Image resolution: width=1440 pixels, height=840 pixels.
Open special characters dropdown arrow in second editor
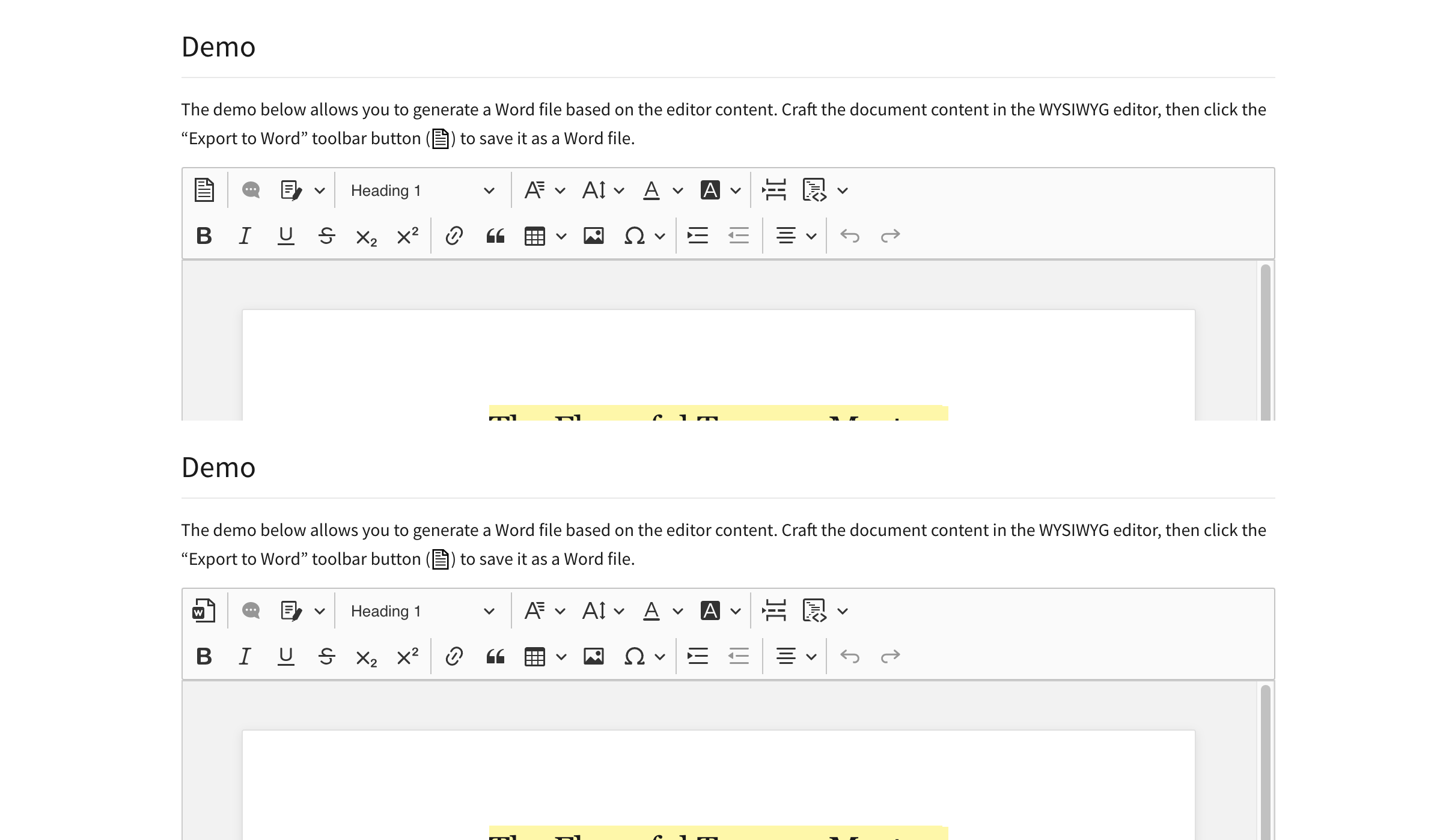click(x=660, y=657)
